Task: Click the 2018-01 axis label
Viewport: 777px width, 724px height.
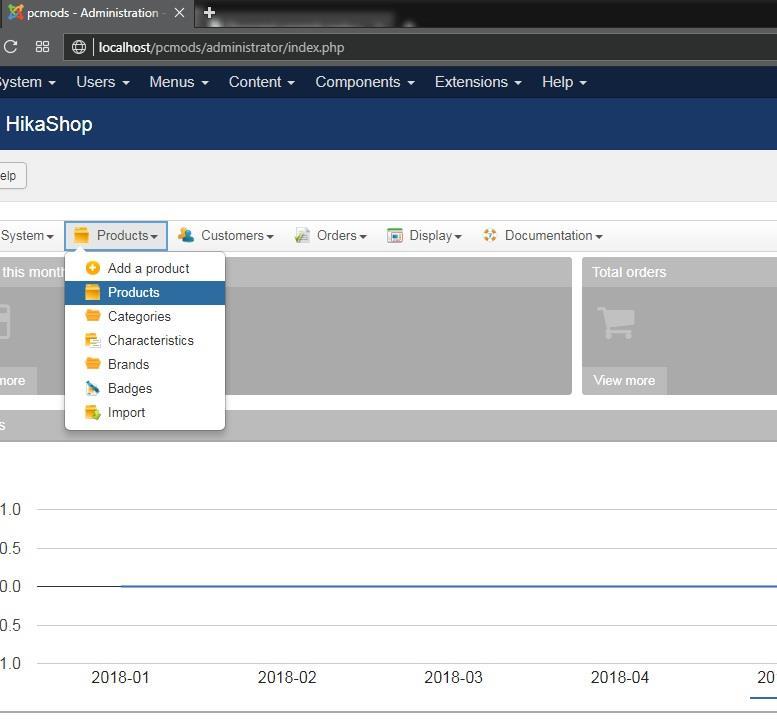Action: [120, 677]
